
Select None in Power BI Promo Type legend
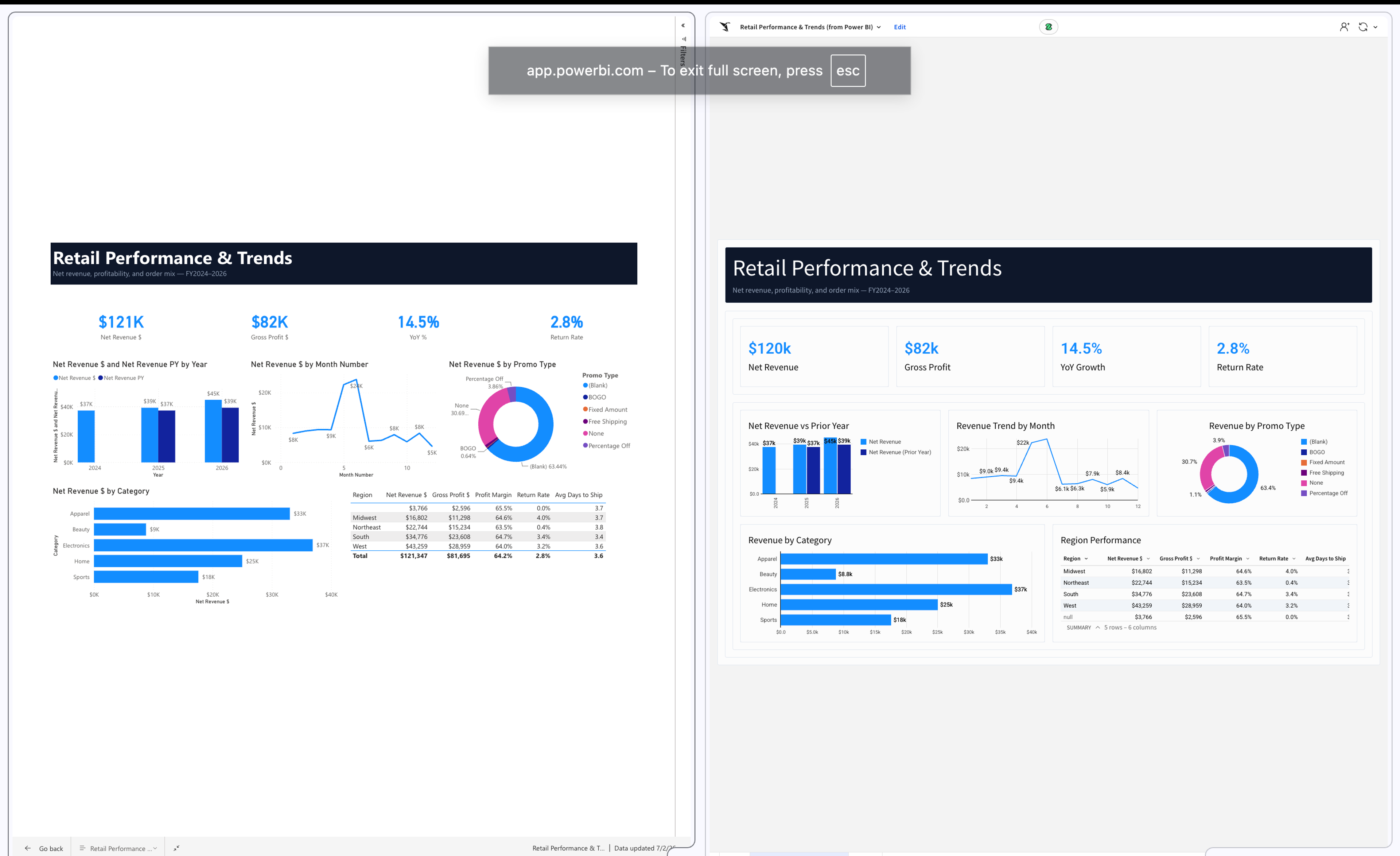click(x=593, y=434)
